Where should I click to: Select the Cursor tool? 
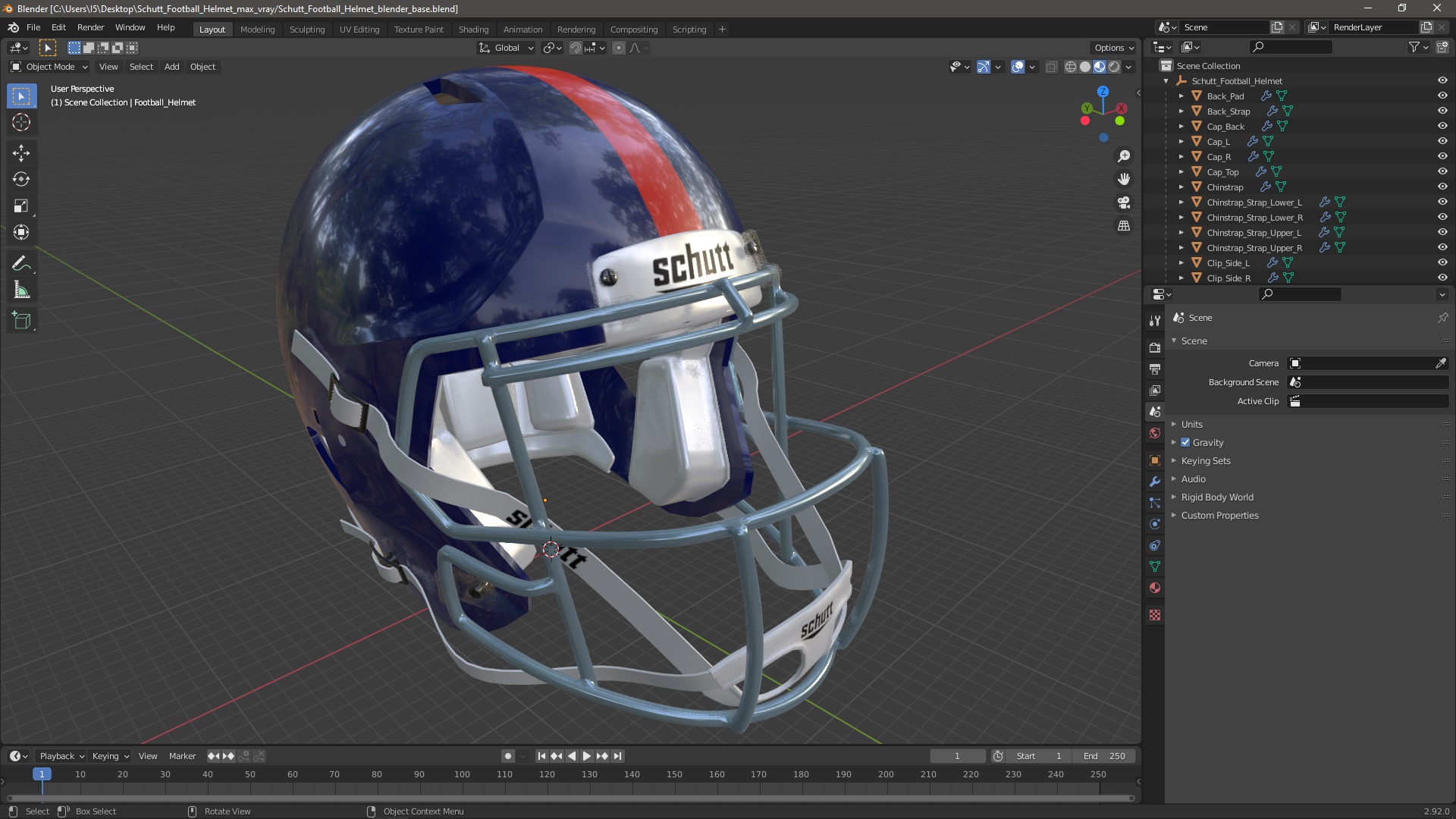point(21,122)
